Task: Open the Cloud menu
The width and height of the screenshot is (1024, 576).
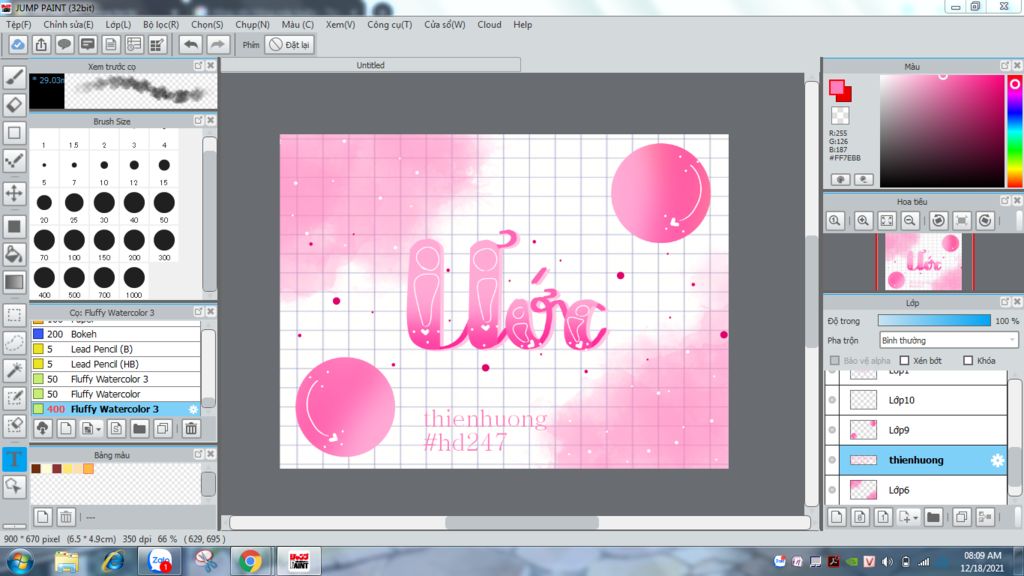Action: point(489,25)
